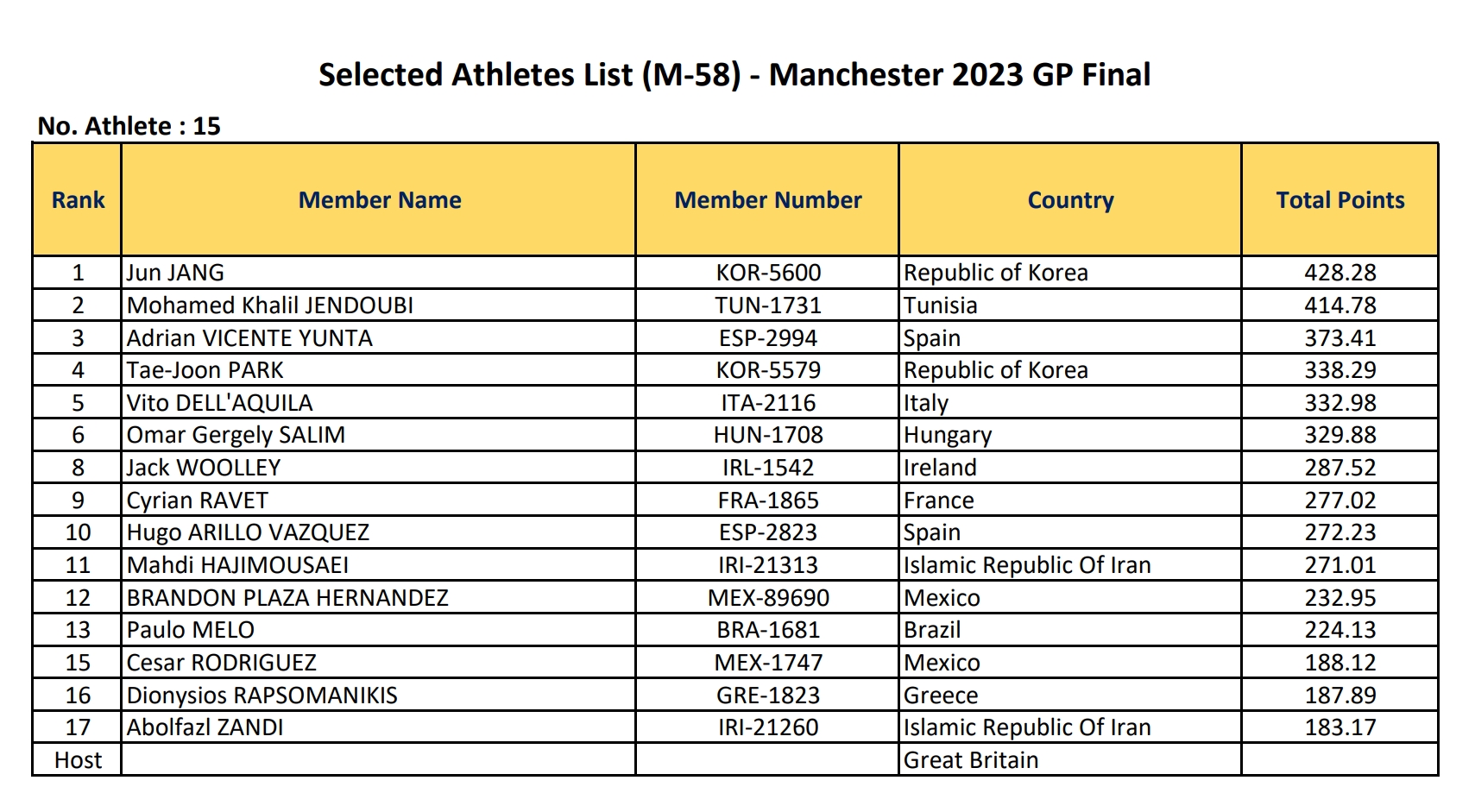Click the Member Number column header
Screen dimensions: 1475x812
click(767, 199)
